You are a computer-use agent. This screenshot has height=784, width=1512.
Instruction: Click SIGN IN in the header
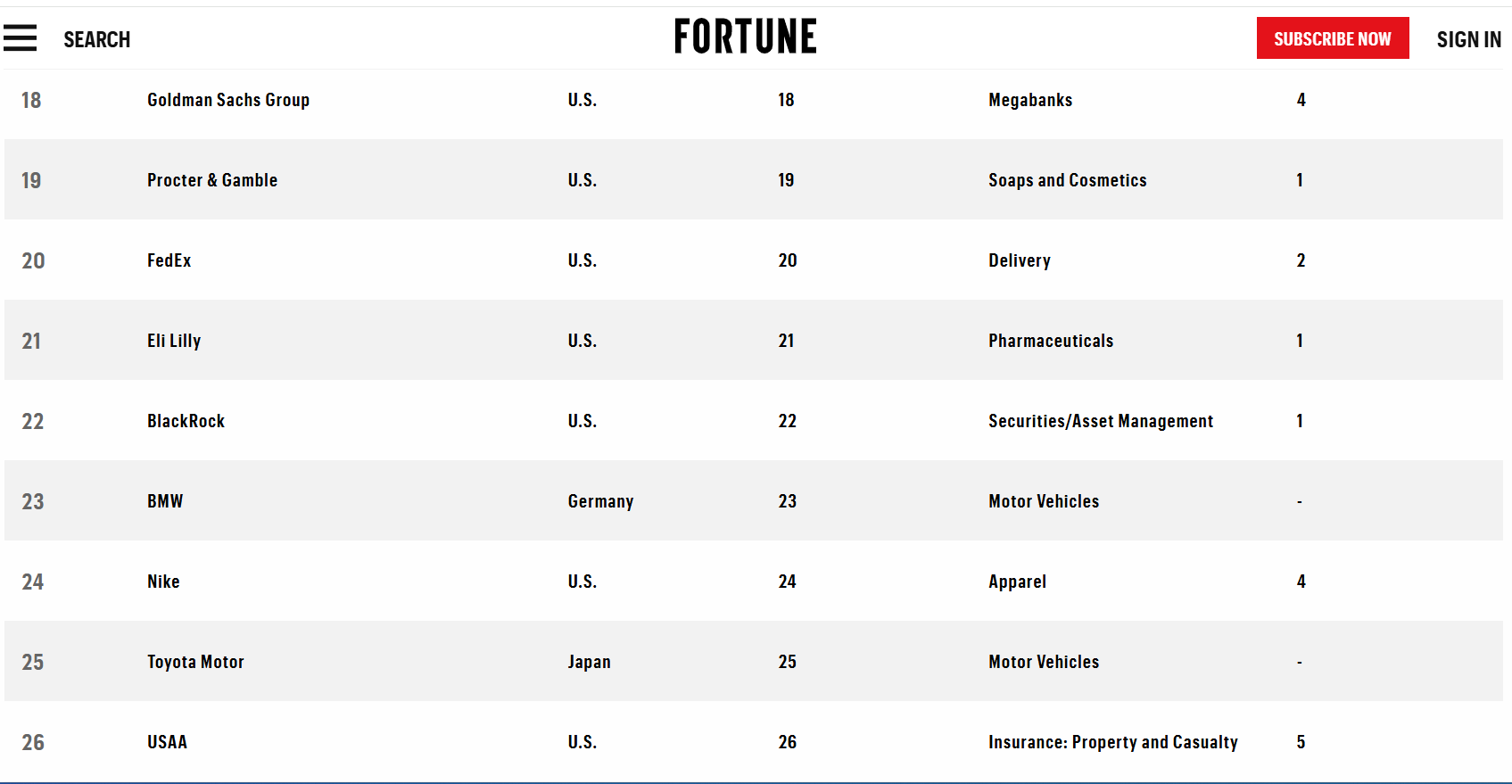tap(1468, 39)
